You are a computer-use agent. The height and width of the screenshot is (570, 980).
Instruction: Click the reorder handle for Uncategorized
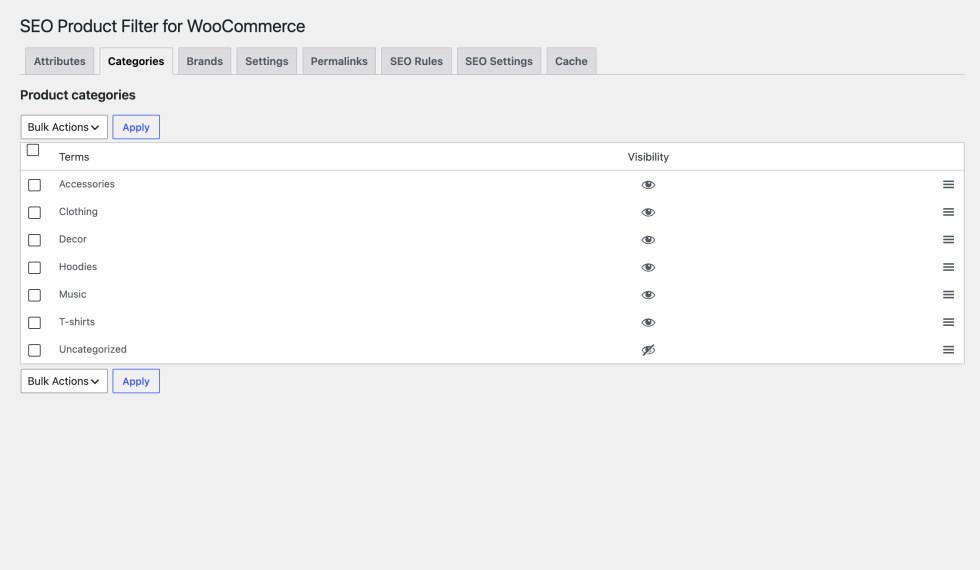[948, 349]
